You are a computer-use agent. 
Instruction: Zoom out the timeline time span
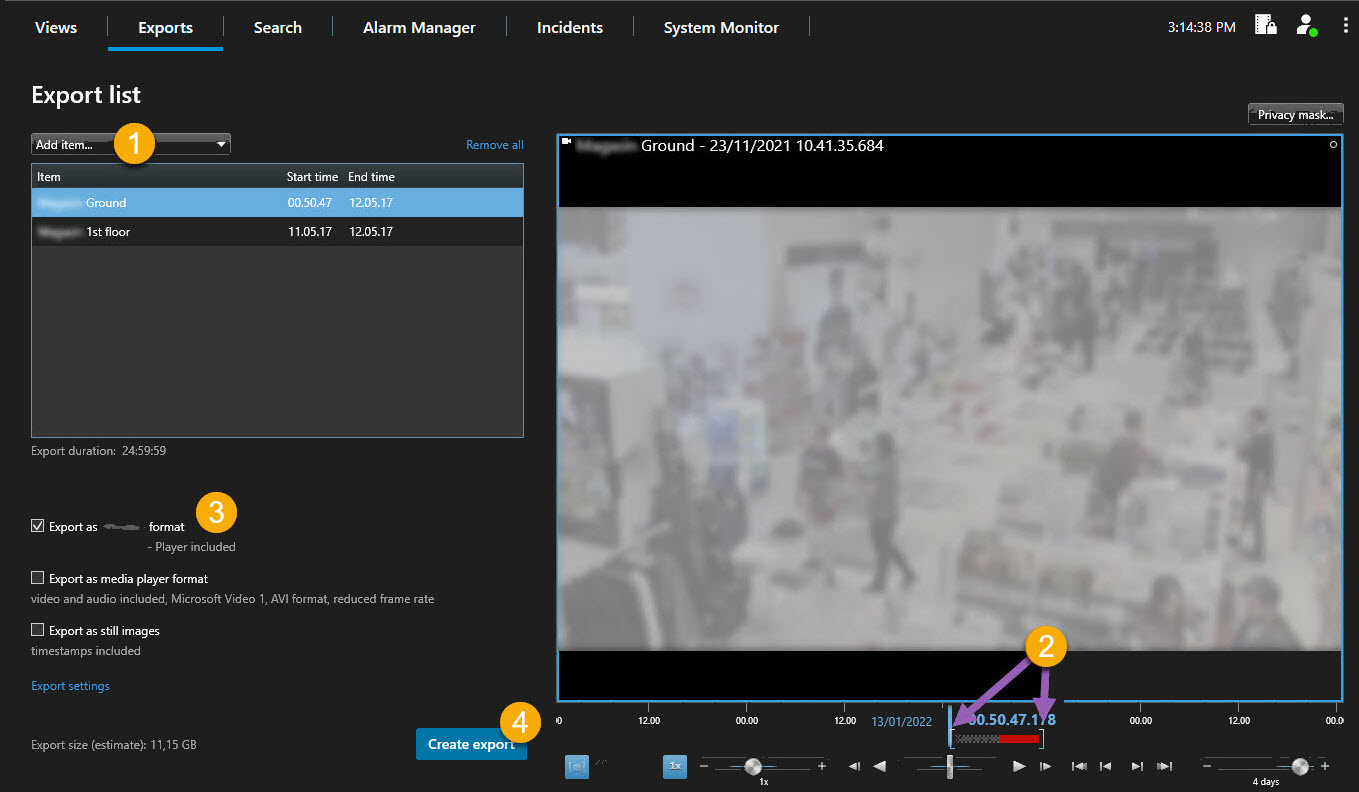pyautogui.click(x=1206, y=766)
